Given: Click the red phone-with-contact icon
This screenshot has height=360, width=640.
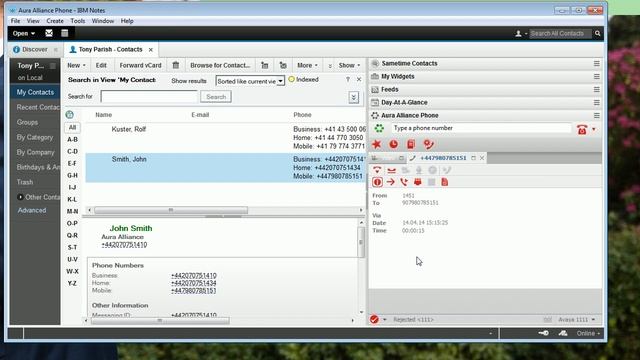Looking at the screenshot, I should pyautogui.click(x=428, y=144).
